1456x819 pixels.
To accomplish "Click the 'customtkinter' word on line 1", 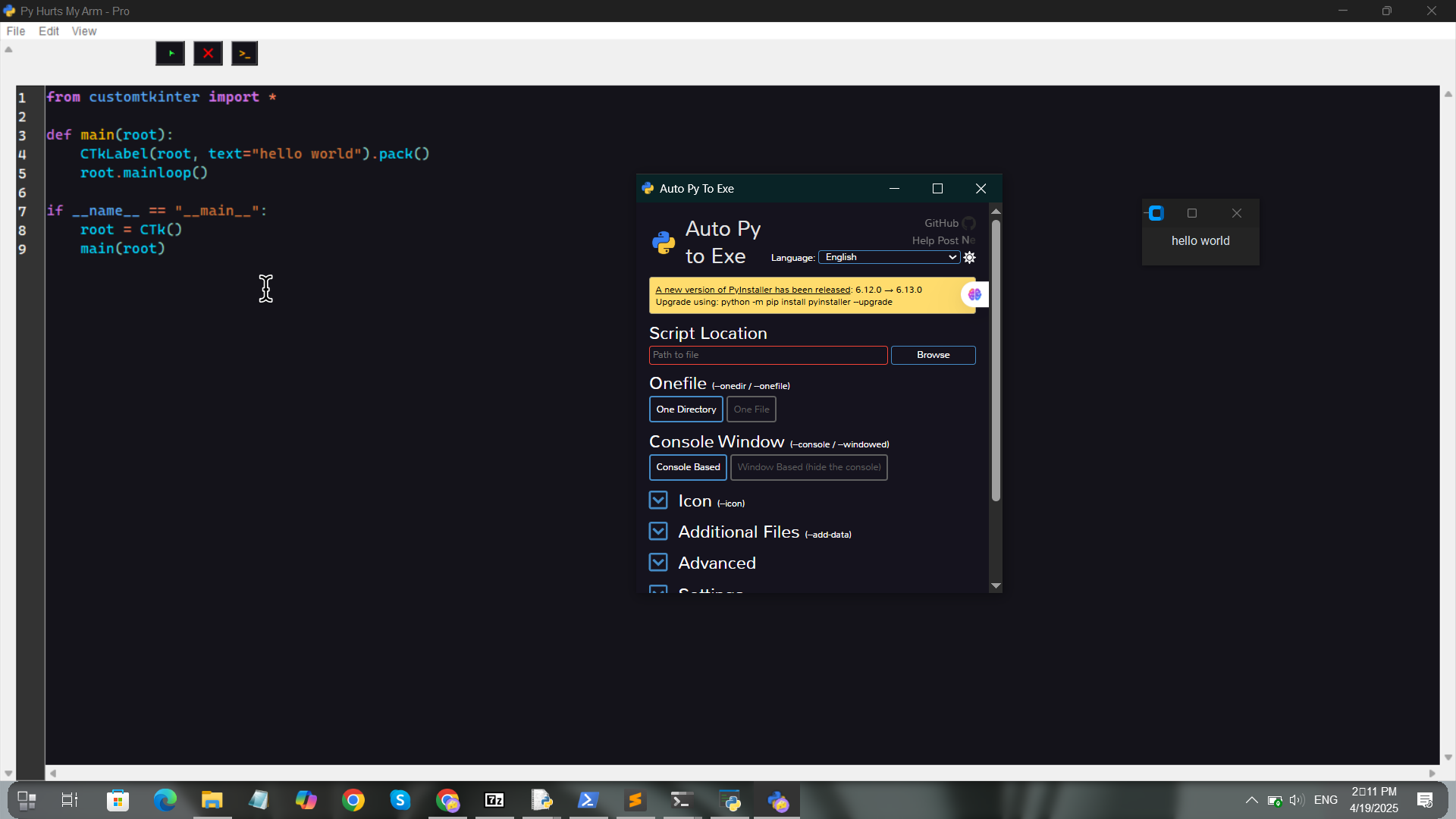I will click(x=144, y=97).
